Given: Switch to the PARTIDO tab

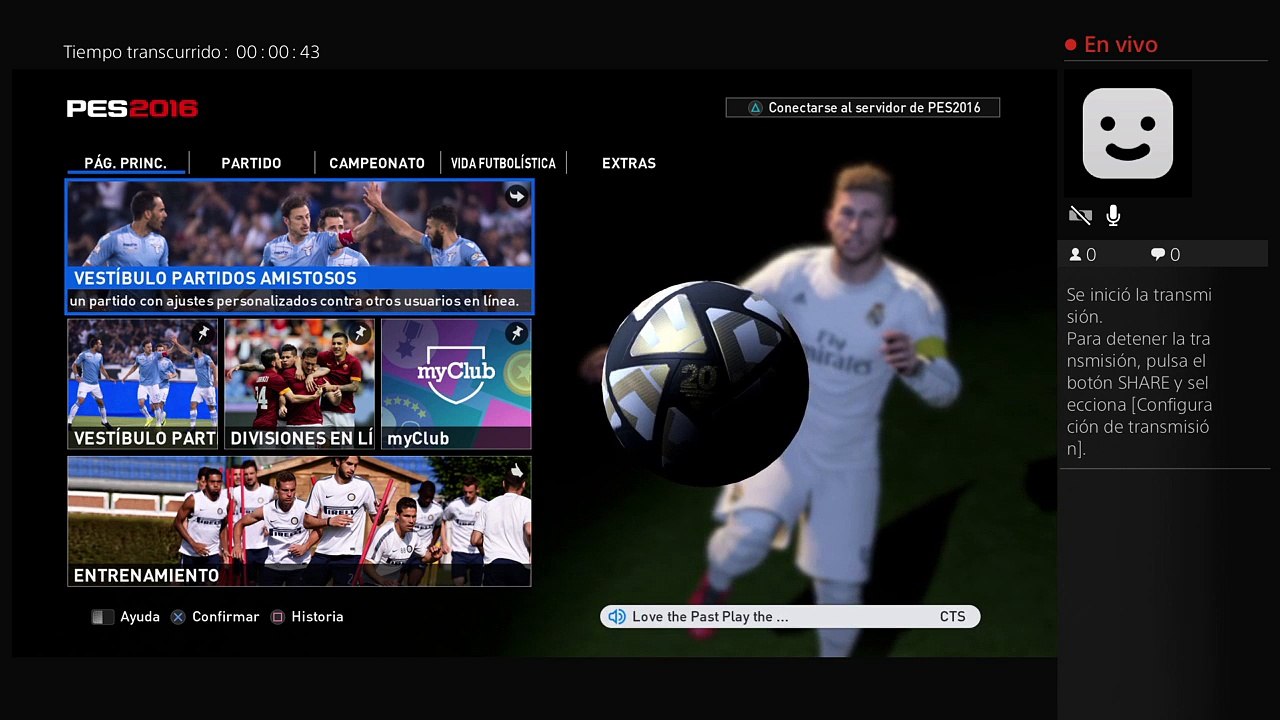Looking at the screenshot, I should click(x=251, y=163).
